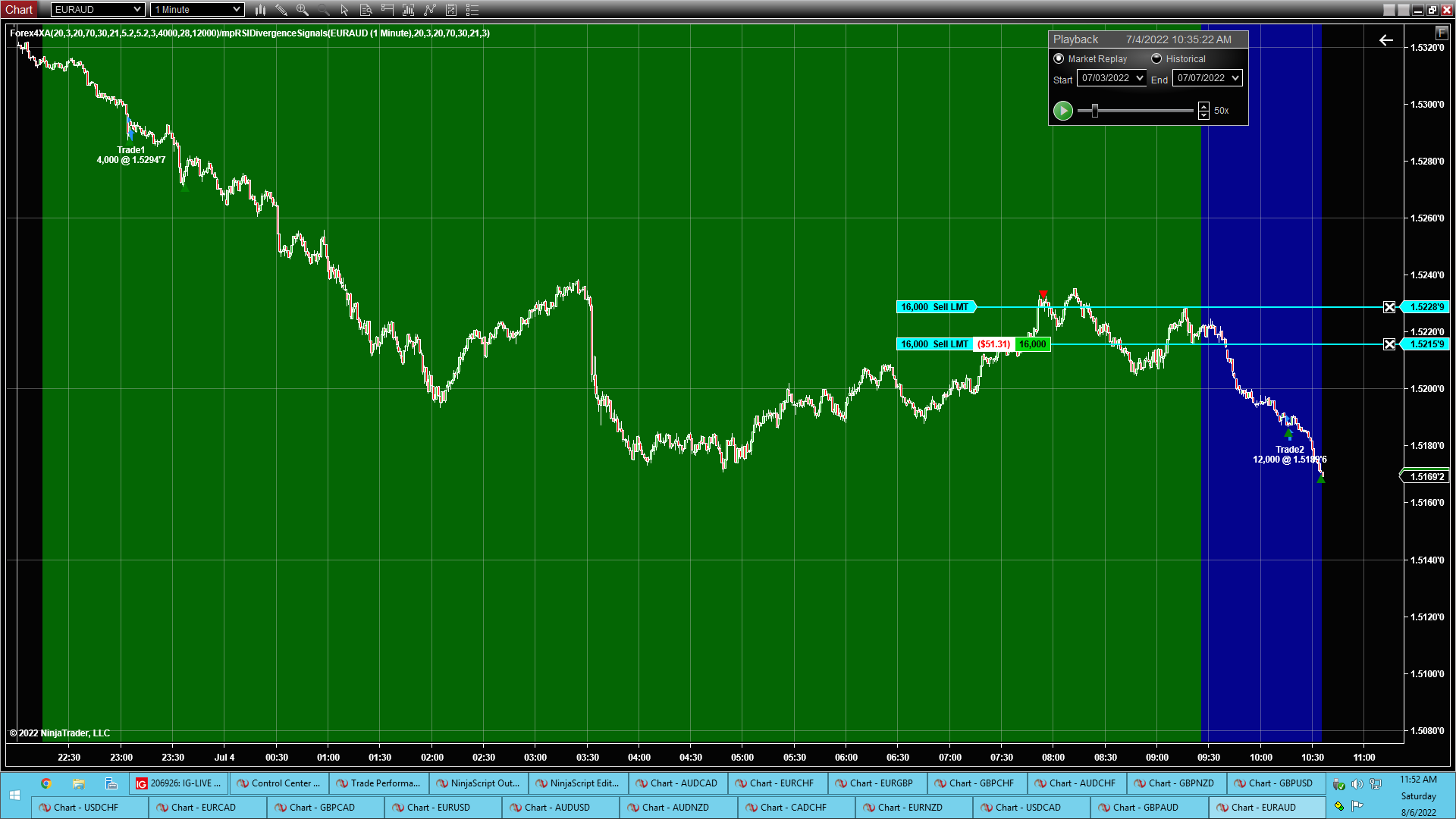The width and height of the screenshot is (1456, 819).
Task: Click the 16,000 Sell LMT order label
Action: pos(934,307)
